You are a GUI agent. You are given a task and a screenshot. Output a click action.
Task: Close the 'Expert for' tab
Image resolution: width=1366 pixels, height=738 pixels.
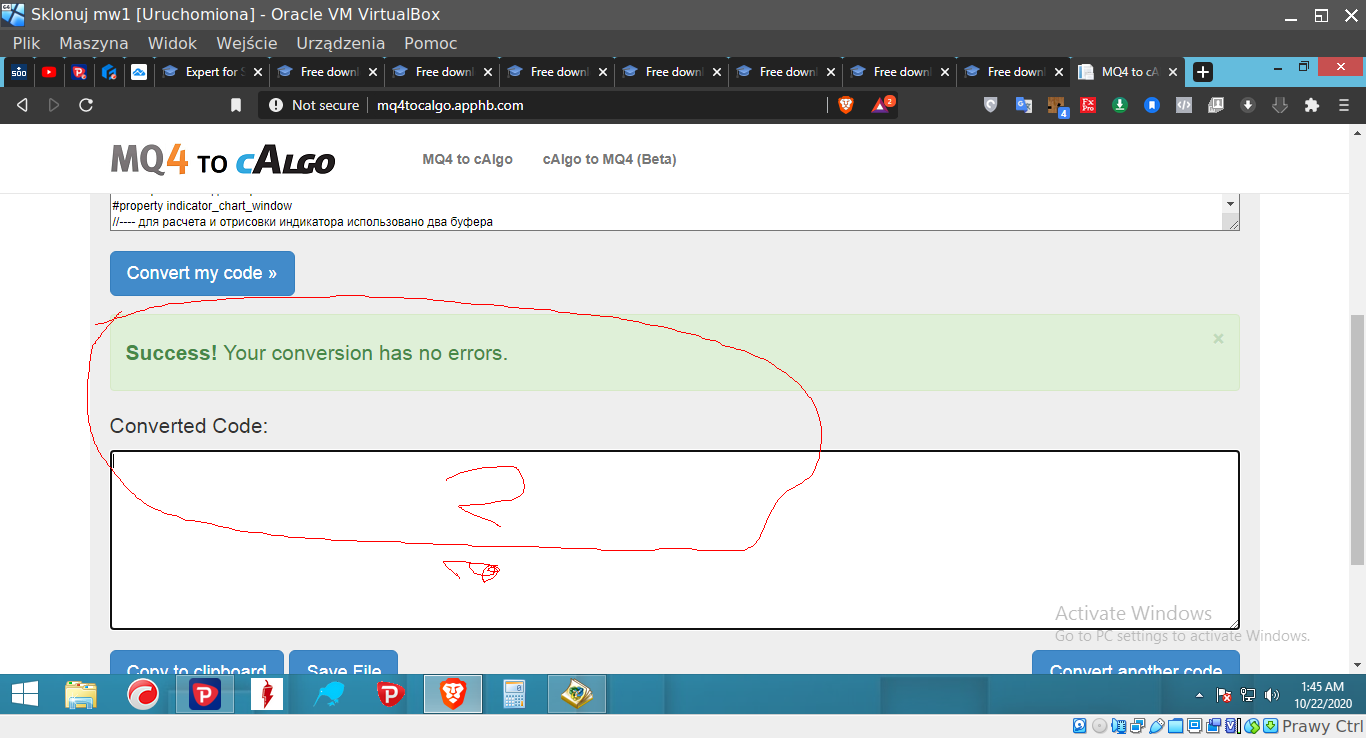258,72
